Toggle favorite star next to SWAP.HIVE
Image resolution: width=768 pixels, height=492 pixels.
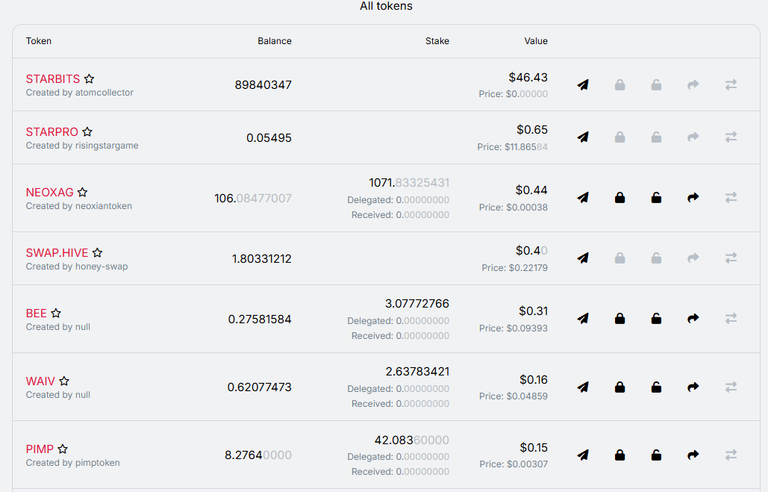point(97,252)
